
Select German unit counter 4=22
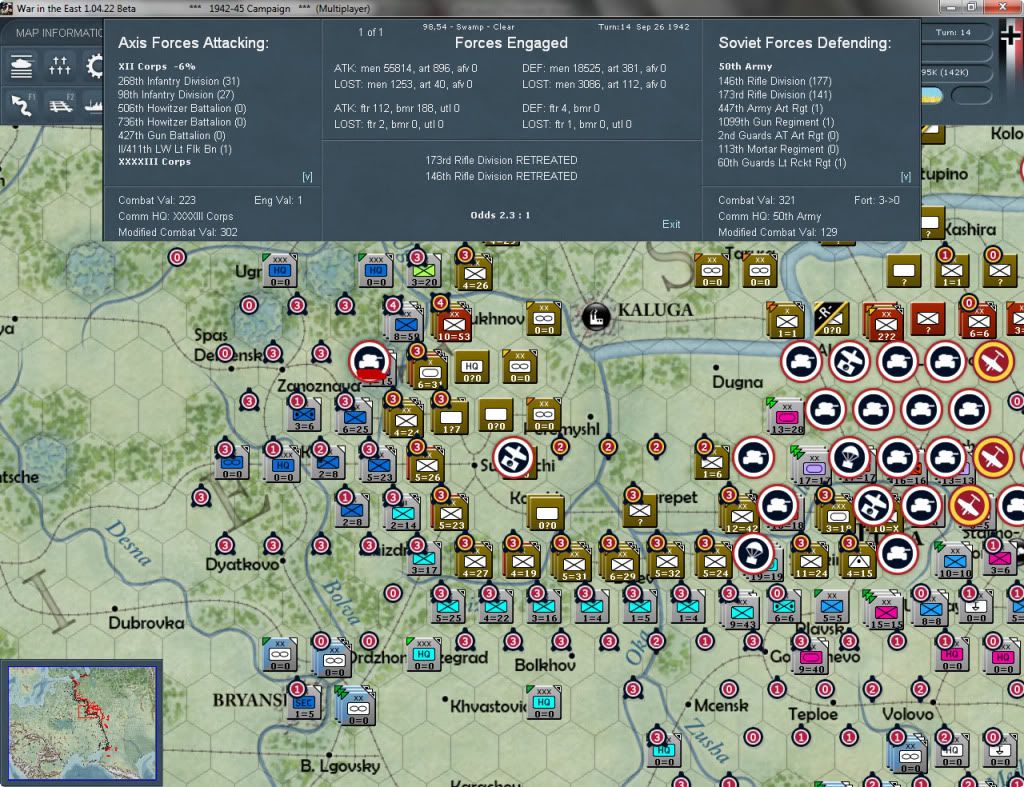coord(496,607)
